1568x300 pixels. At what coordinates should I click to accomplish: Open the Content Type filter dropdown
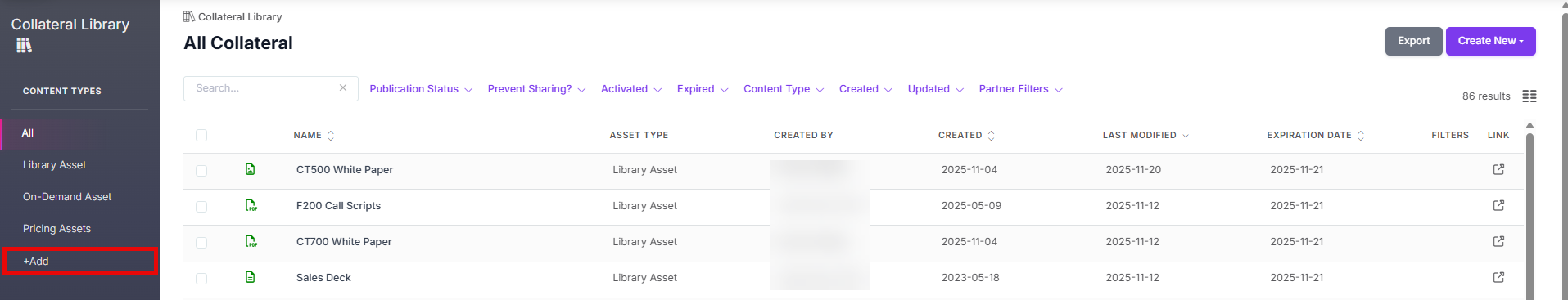click(784, 89)
